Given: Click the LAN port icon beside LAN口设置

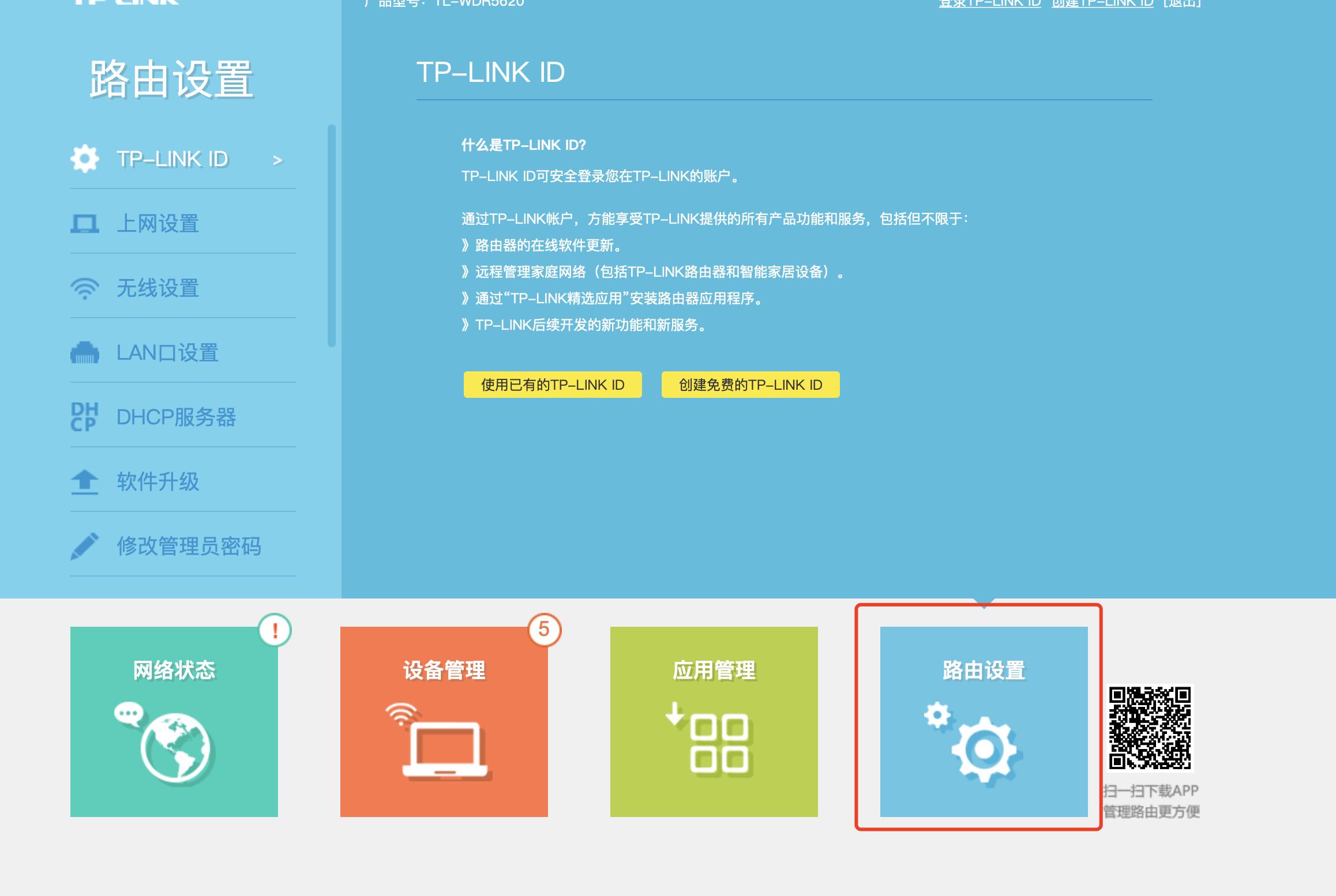Looking at the screenshot, I should (x=85, y=353).
